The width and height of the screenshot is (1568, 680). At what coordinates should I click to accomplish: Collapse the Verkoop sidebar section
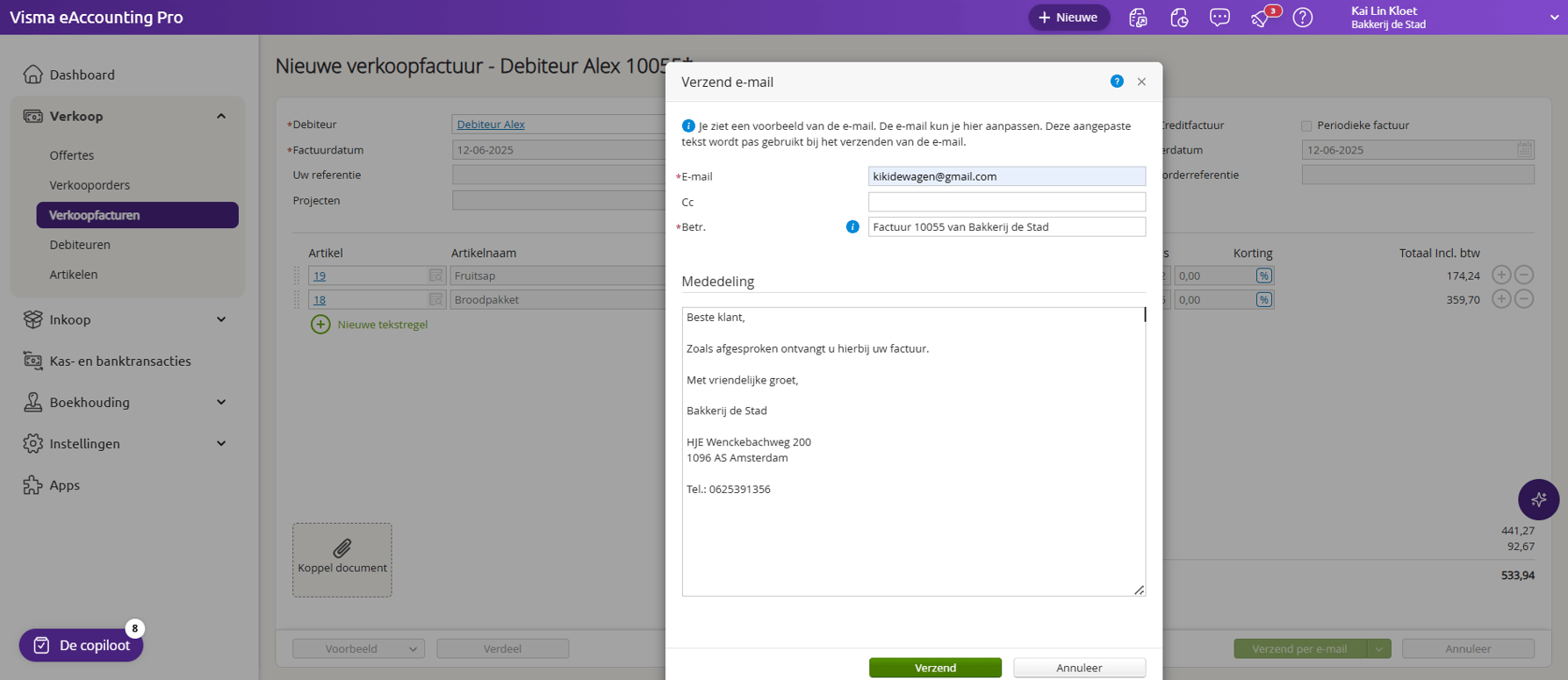tap(221, 117)
